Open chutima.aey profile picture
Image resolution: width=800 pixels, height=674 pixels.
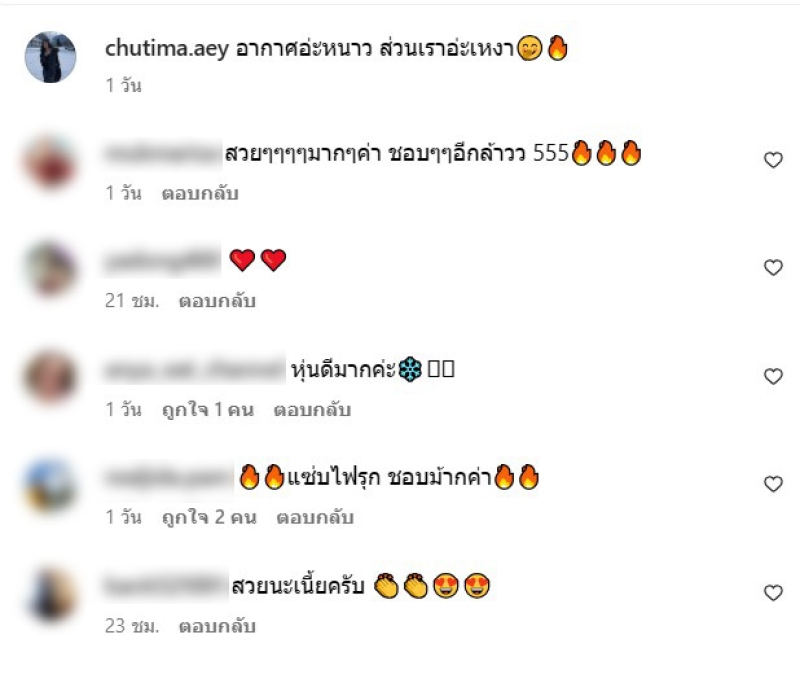click(x=51, y=57)
